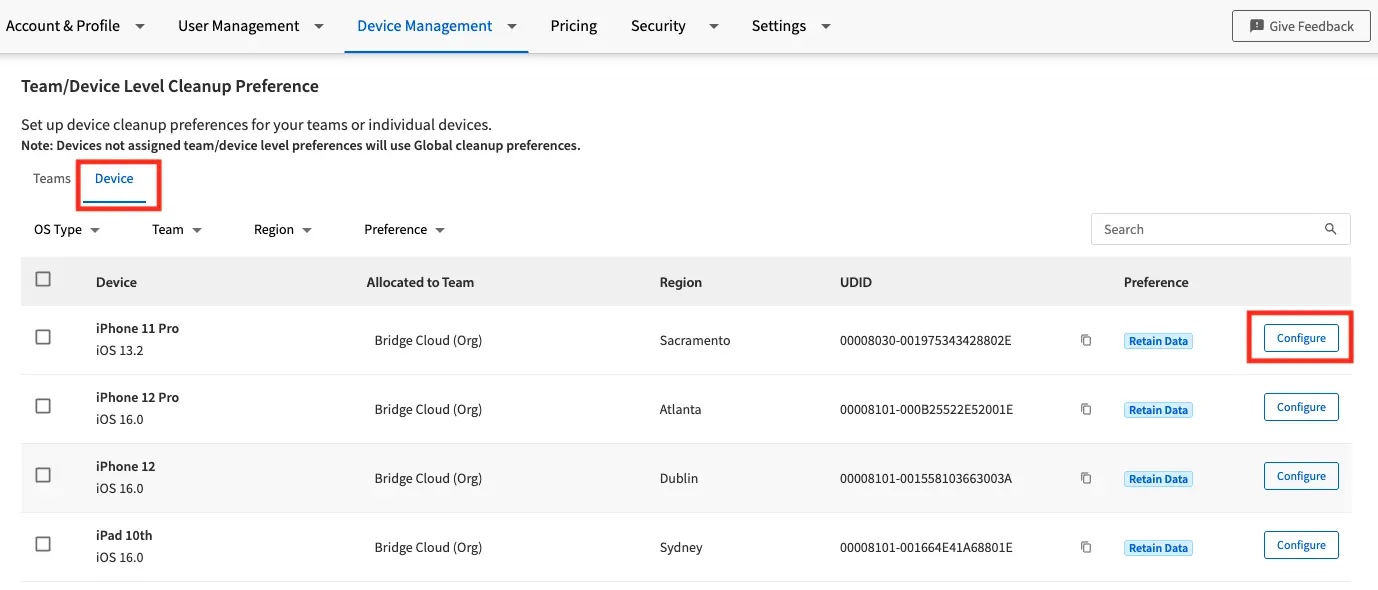Check the checkbox for iPhone 11 Pro

pos(42,337)
